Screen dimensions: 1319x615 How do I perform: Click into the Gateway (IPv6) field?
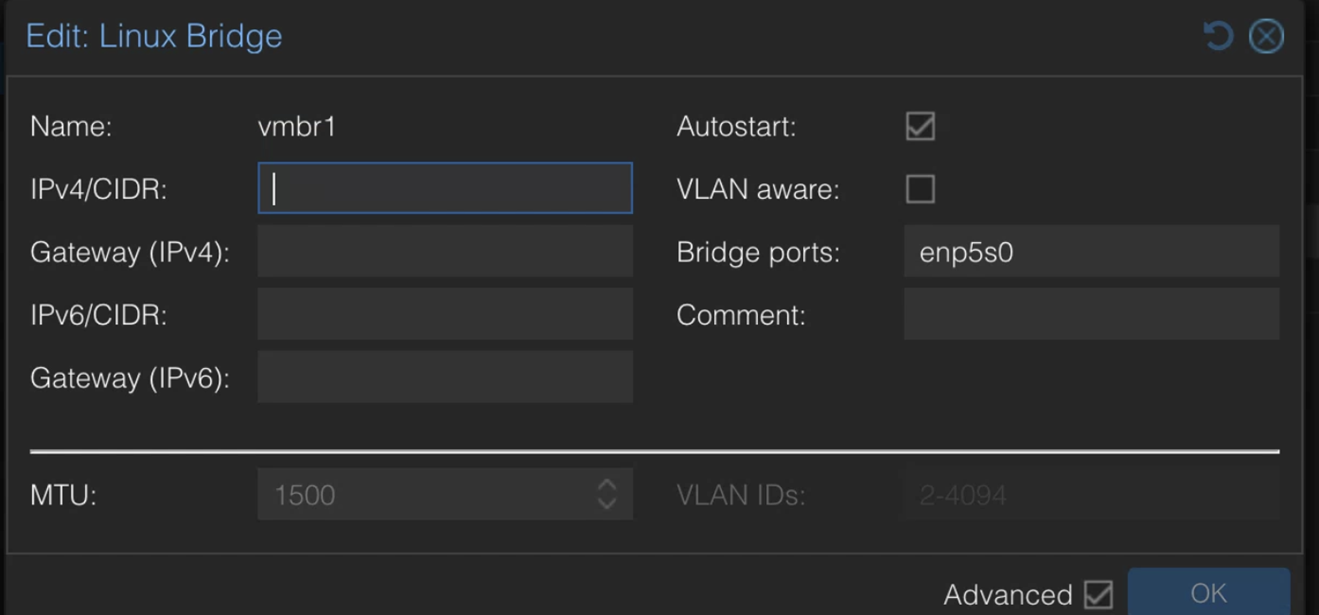click(445, 377)
